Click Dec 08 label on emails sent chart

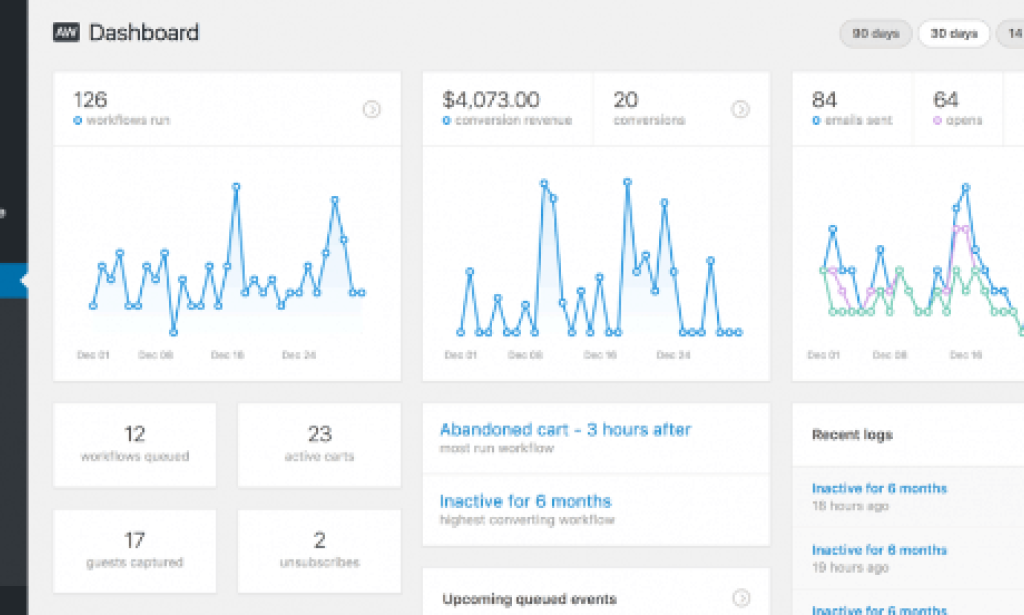coord(890,355)
